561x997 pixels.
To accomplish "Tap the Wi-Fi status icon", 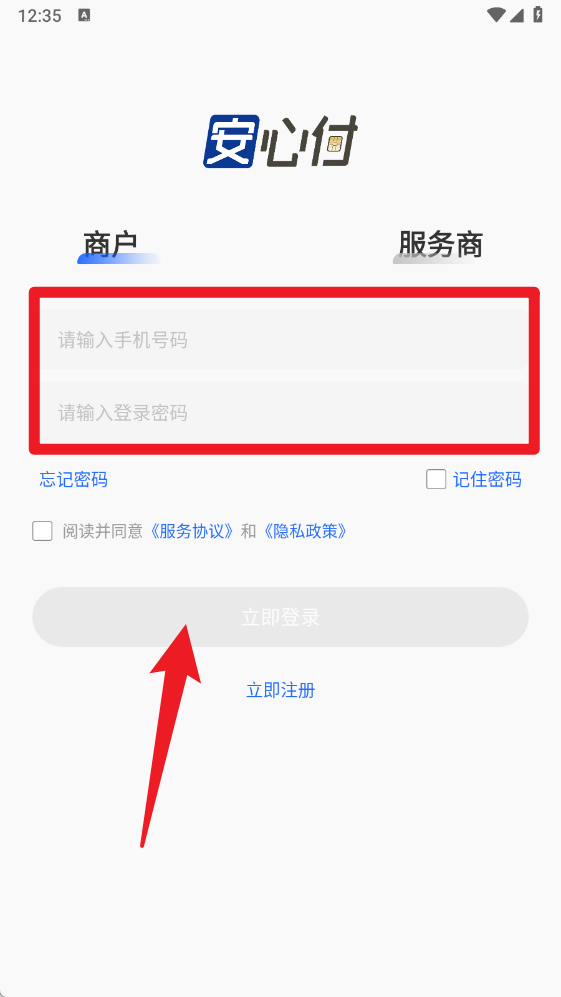I will [x=496, y=15].
